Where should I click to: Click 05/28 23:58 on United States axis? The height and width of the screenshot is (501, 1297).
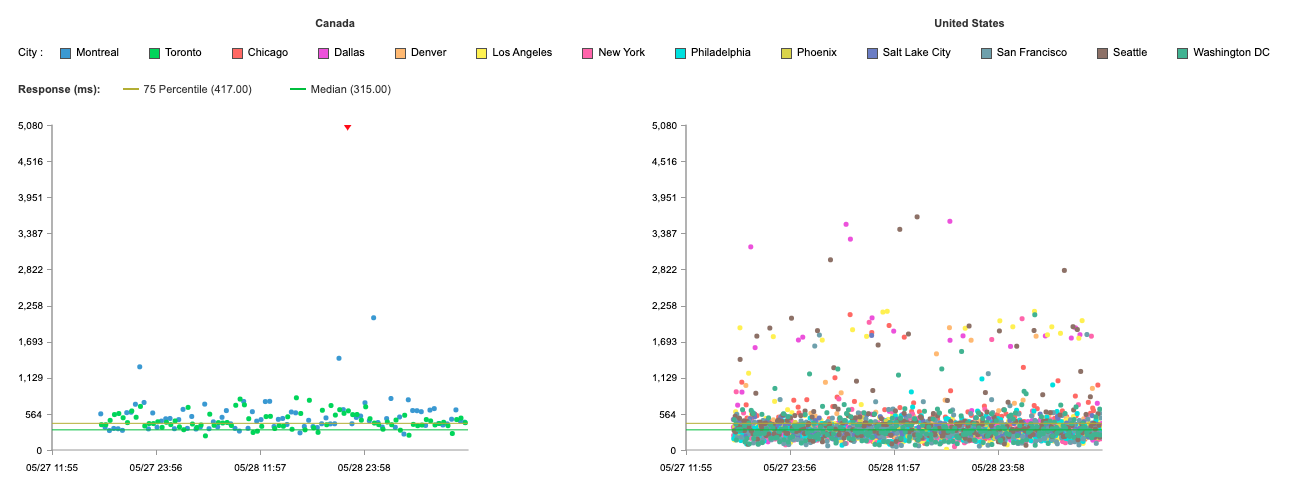(998, 467)
